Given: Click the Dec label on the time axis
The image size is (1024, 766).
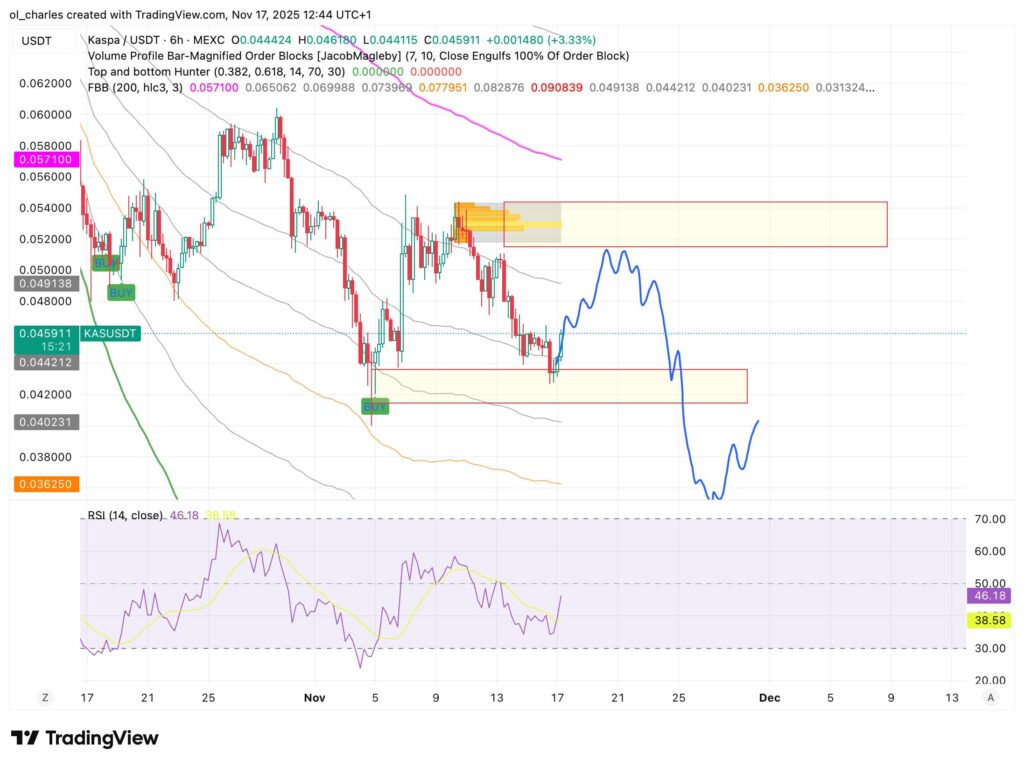Looking at the screenshot, I should click(x=770, y=697).
